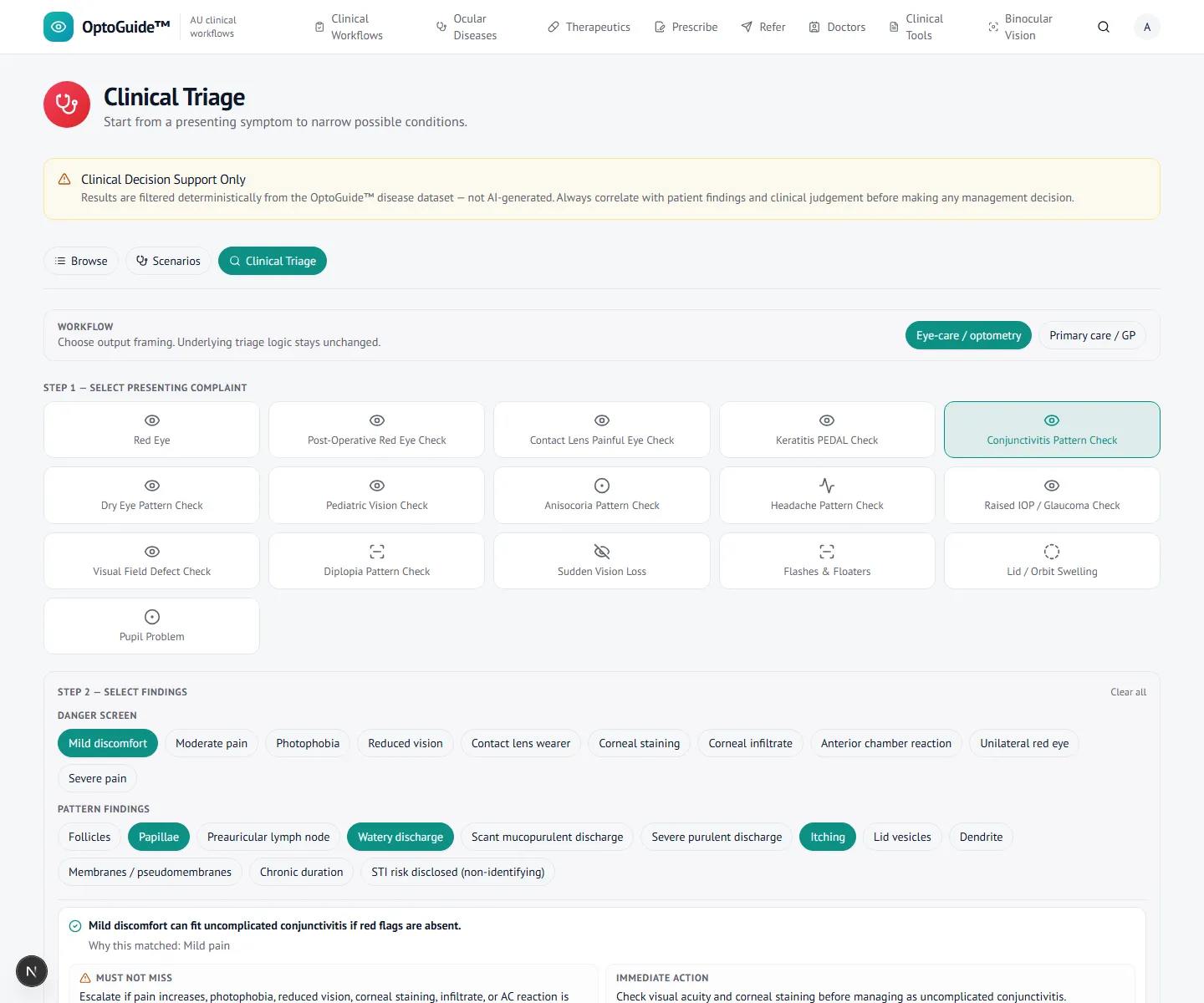Select Primary care / GP workflow framing

[x=1092, y=335]
